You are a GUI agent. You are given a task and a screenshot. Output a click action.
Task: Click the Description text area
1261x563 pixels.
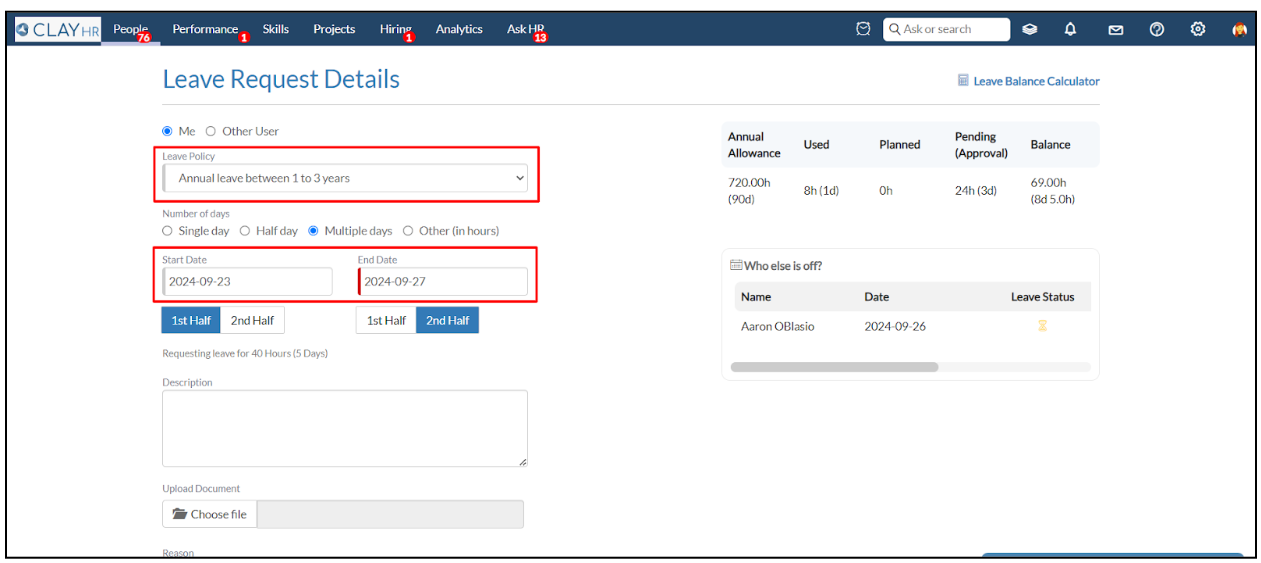tap(345, 428)
